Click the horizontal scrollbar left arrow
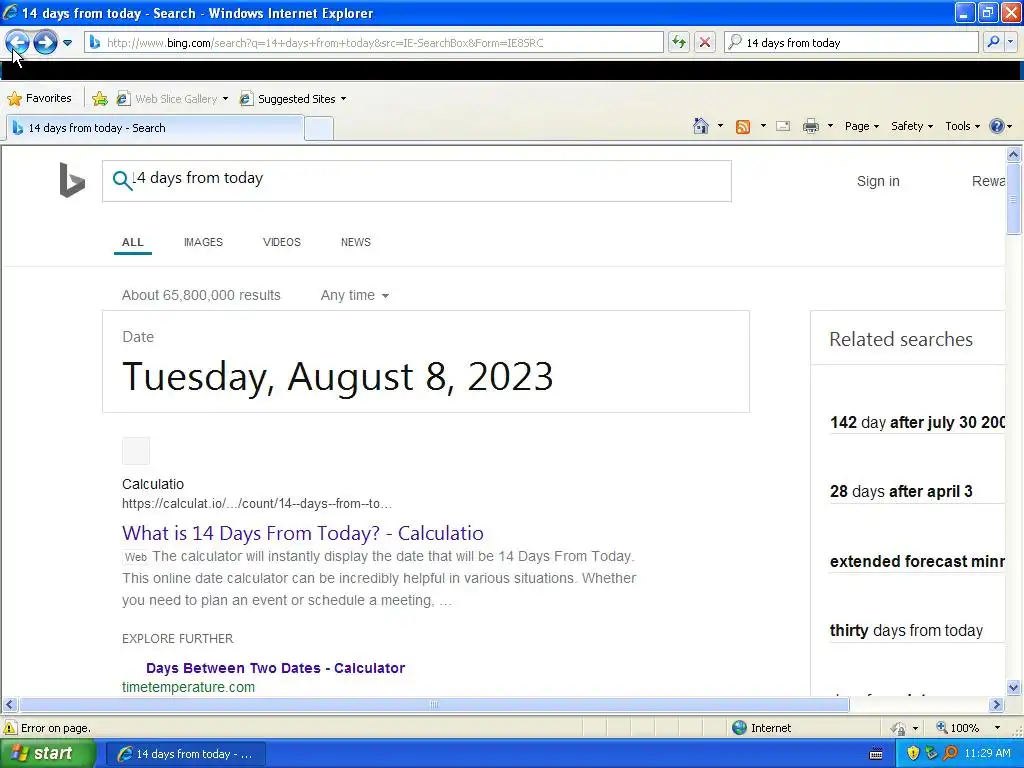 point(9,705)
